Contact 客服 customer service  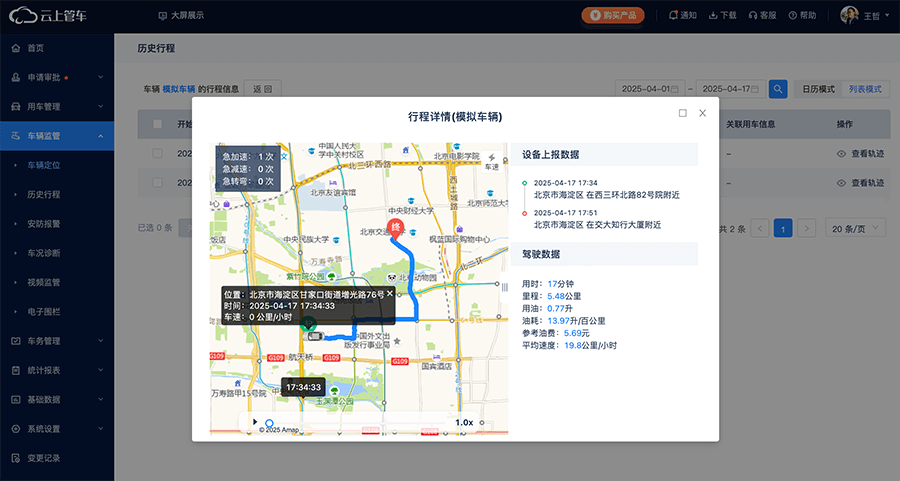point(762,15)
